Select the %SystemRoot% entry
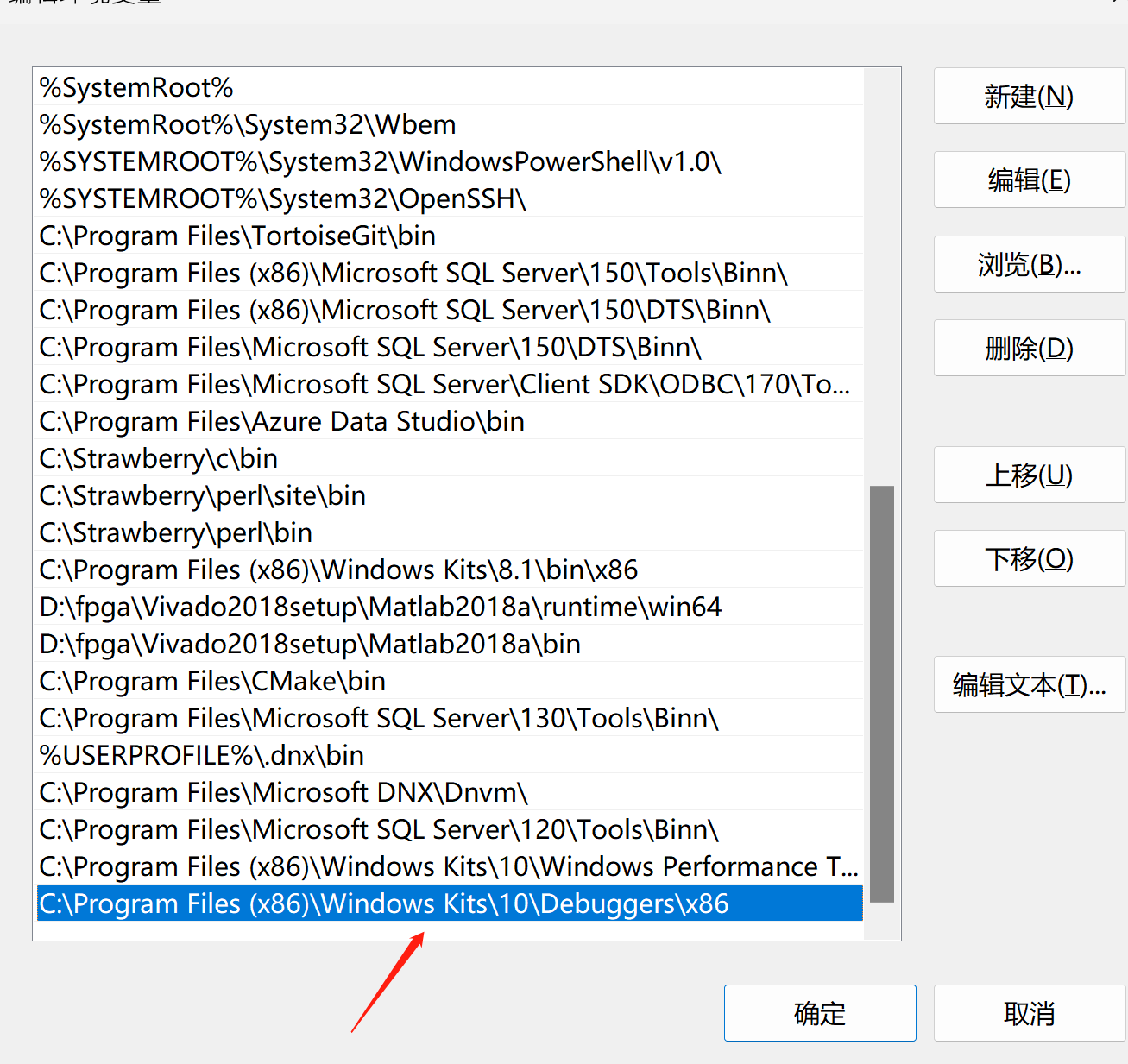The image size is (1128, 1064). (x=450, y=87)
